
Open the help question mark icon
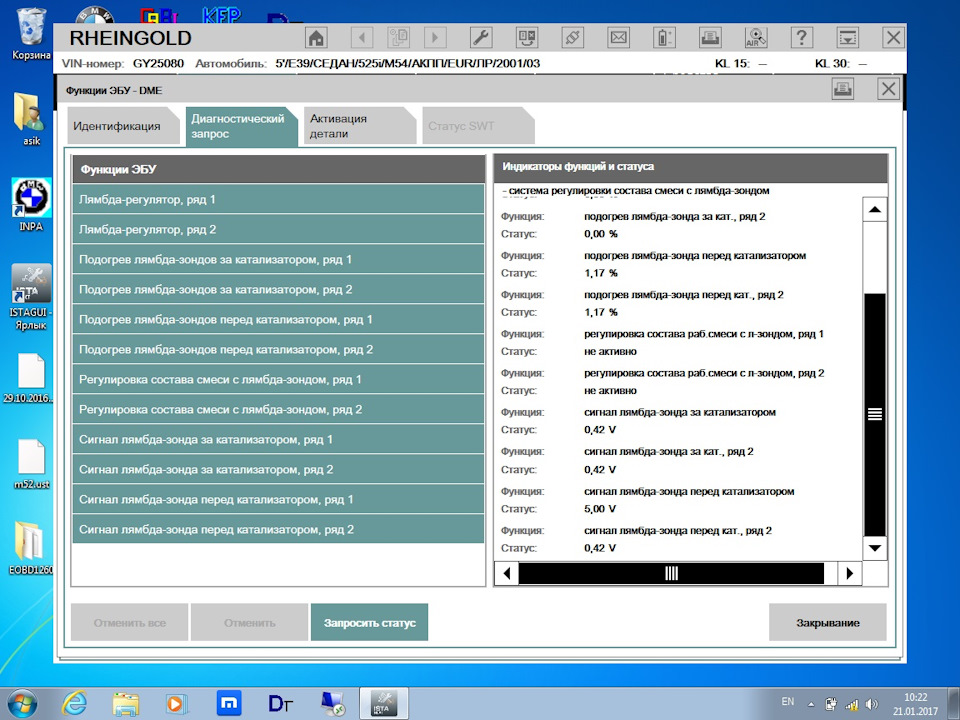tap(801, 38)
